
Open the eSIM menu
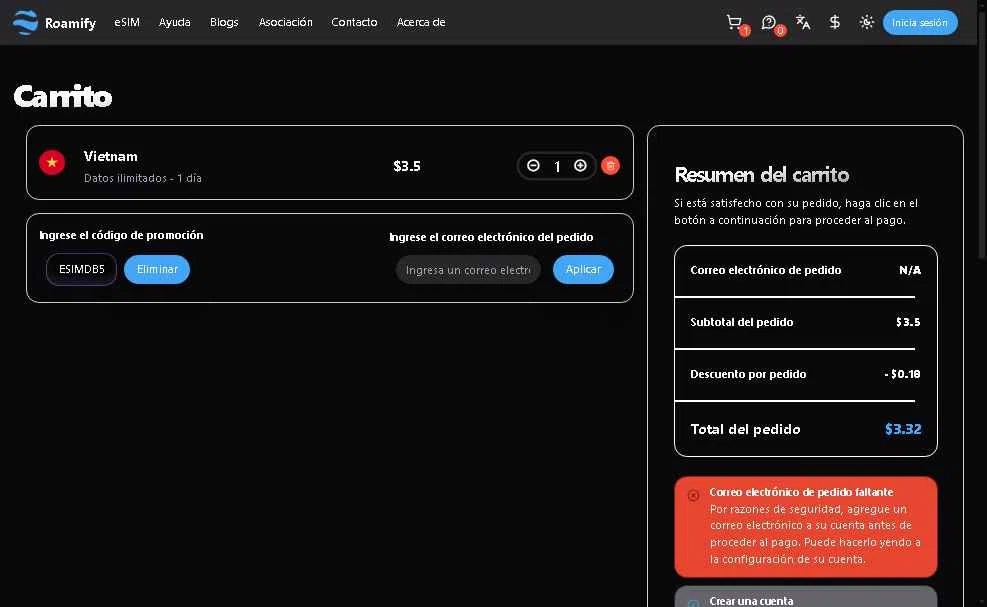127,22
